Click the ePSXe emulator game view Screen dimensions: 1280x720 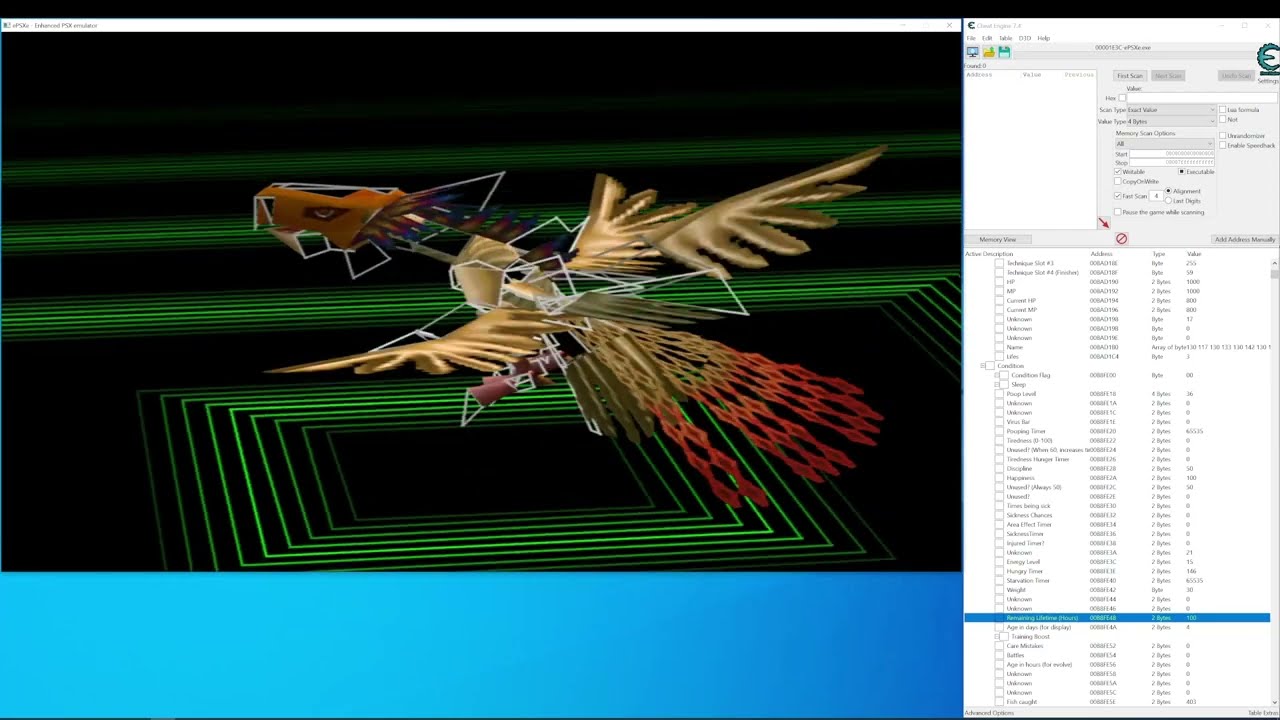click(481, 301)
